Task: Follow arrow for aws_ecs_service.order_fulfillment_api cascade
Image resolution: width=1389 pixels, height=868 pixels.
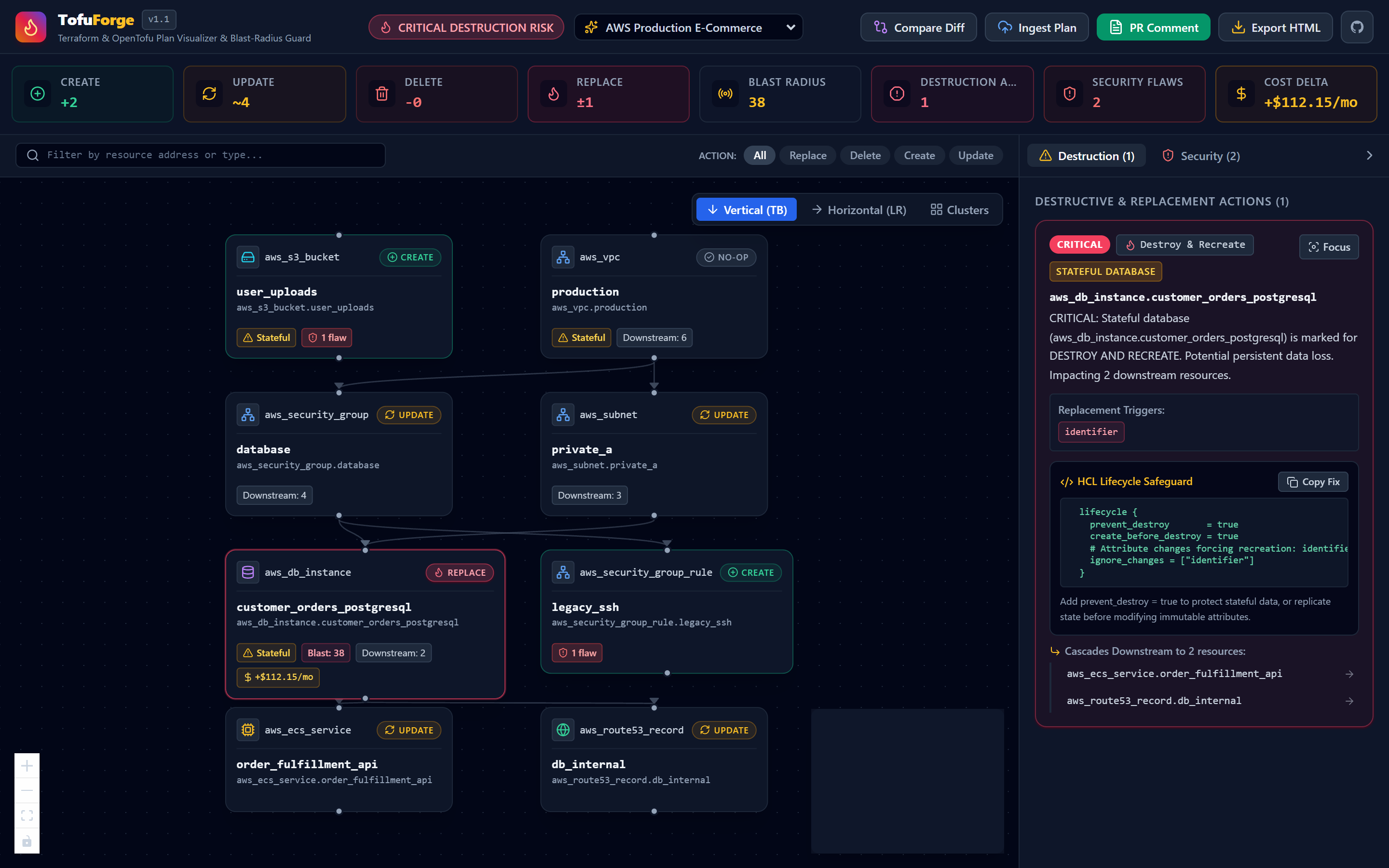Action: point(1349,674)
